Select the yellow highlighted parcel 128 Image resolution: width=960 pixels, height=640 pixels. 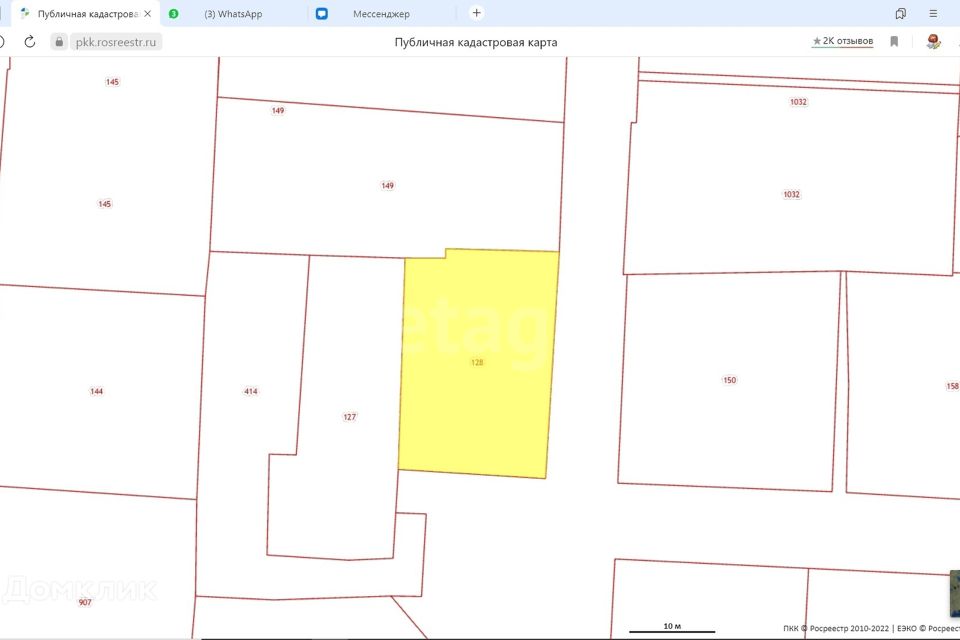(x=477, y=362)
